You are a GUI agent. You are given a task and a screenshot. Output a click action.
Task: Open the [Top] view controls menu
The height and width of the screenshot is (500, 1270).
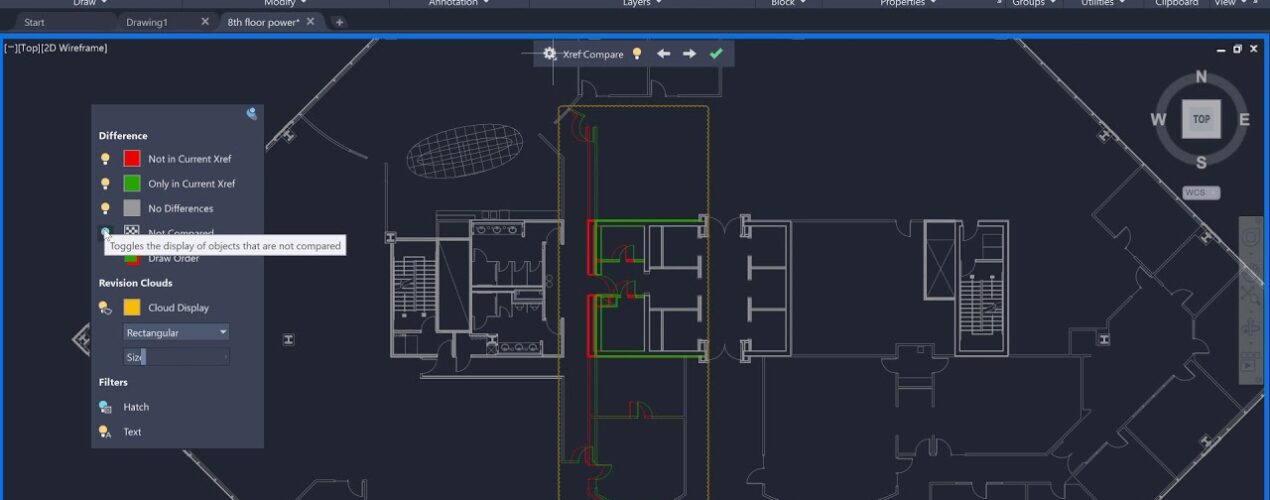click(27, 48)
